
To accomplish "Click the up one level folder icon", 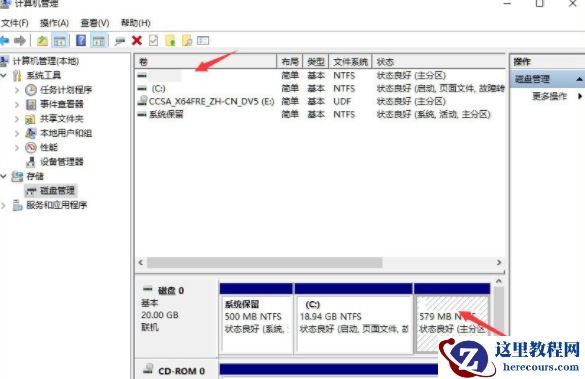I will (42, 40).
